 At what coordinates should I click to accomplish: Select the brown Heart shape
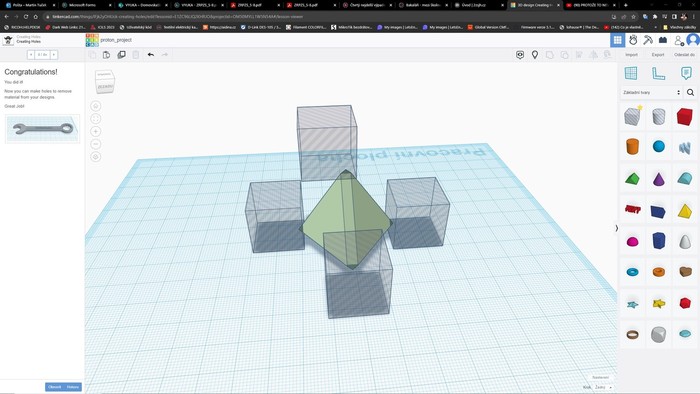point(685,271)
